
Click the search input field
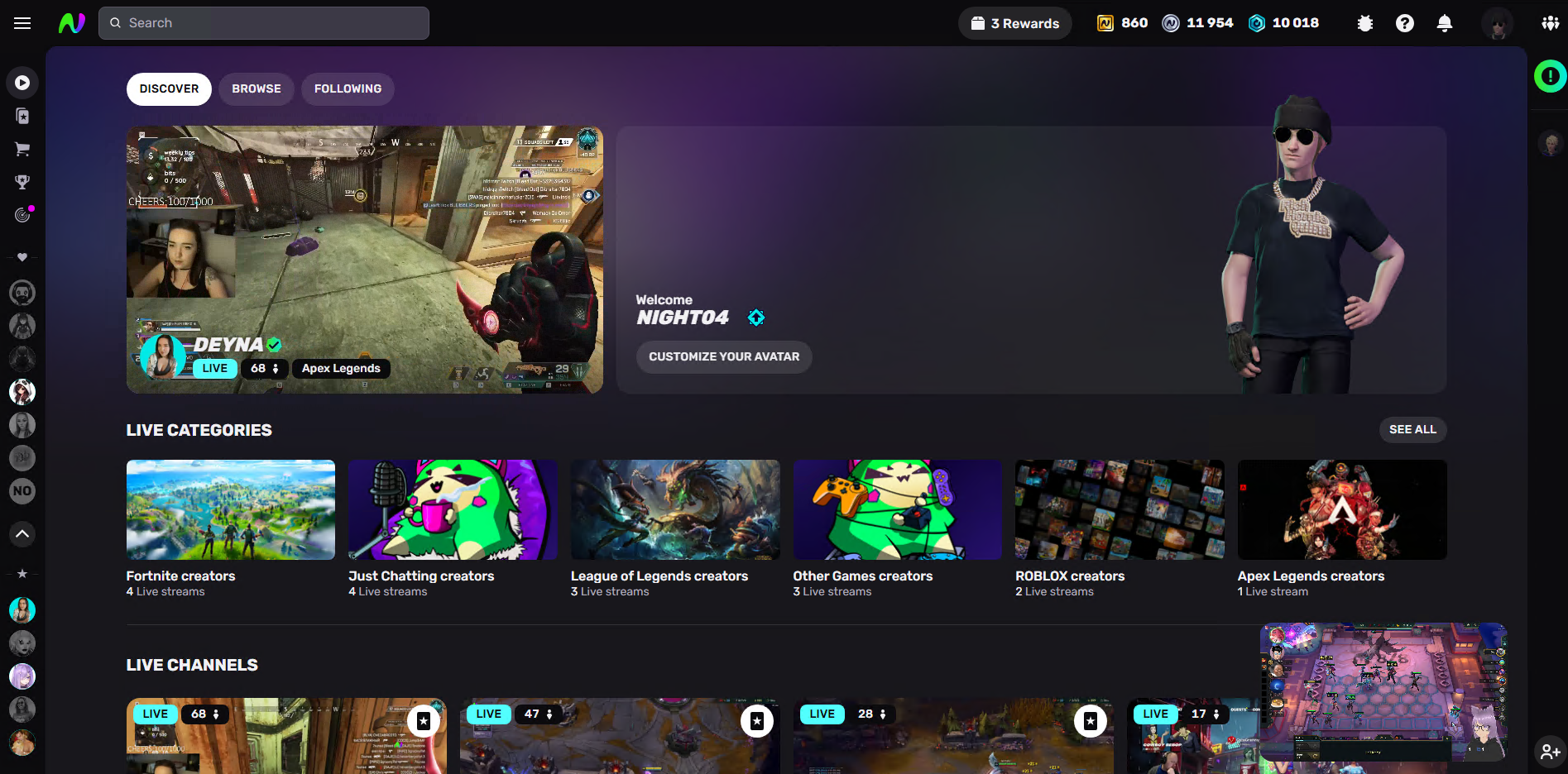click(264, 23)
